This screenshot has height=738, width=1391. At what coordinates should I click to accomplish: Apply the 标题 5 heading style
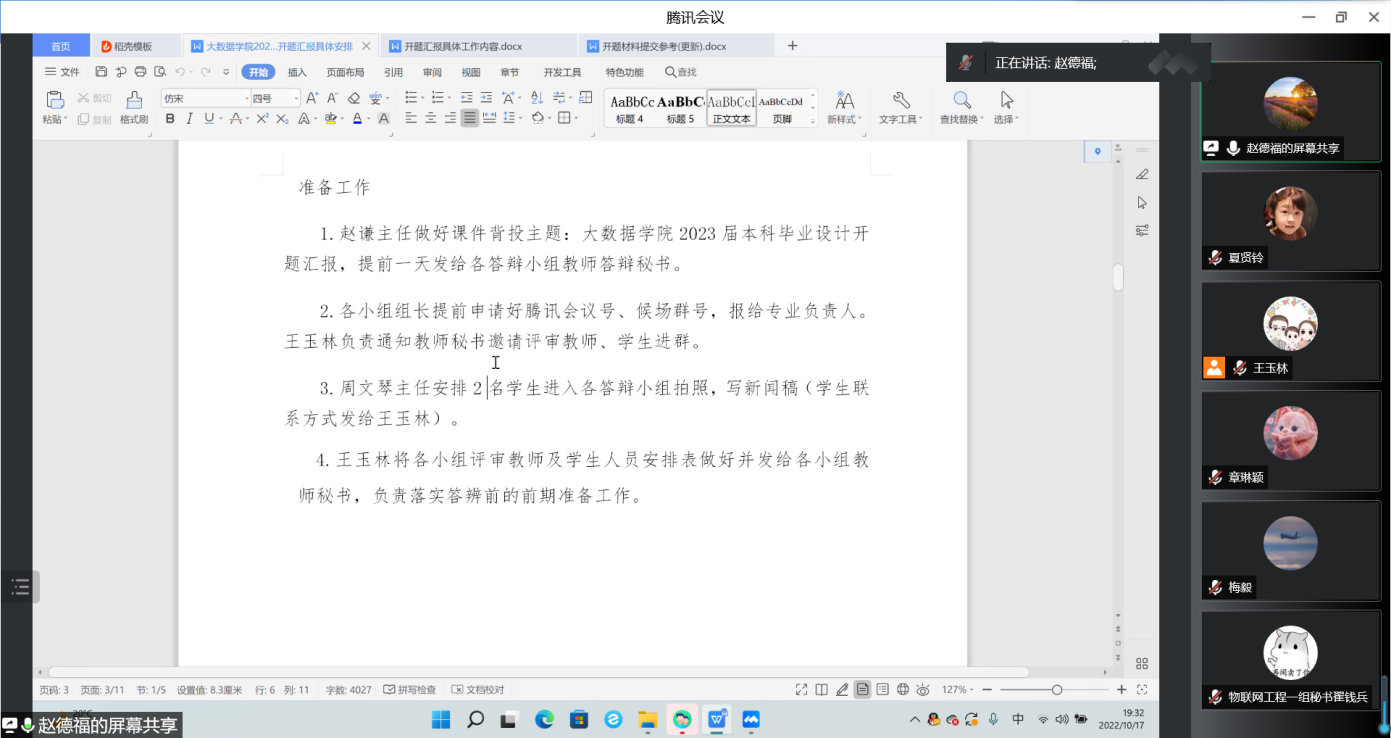pos(680,108)
